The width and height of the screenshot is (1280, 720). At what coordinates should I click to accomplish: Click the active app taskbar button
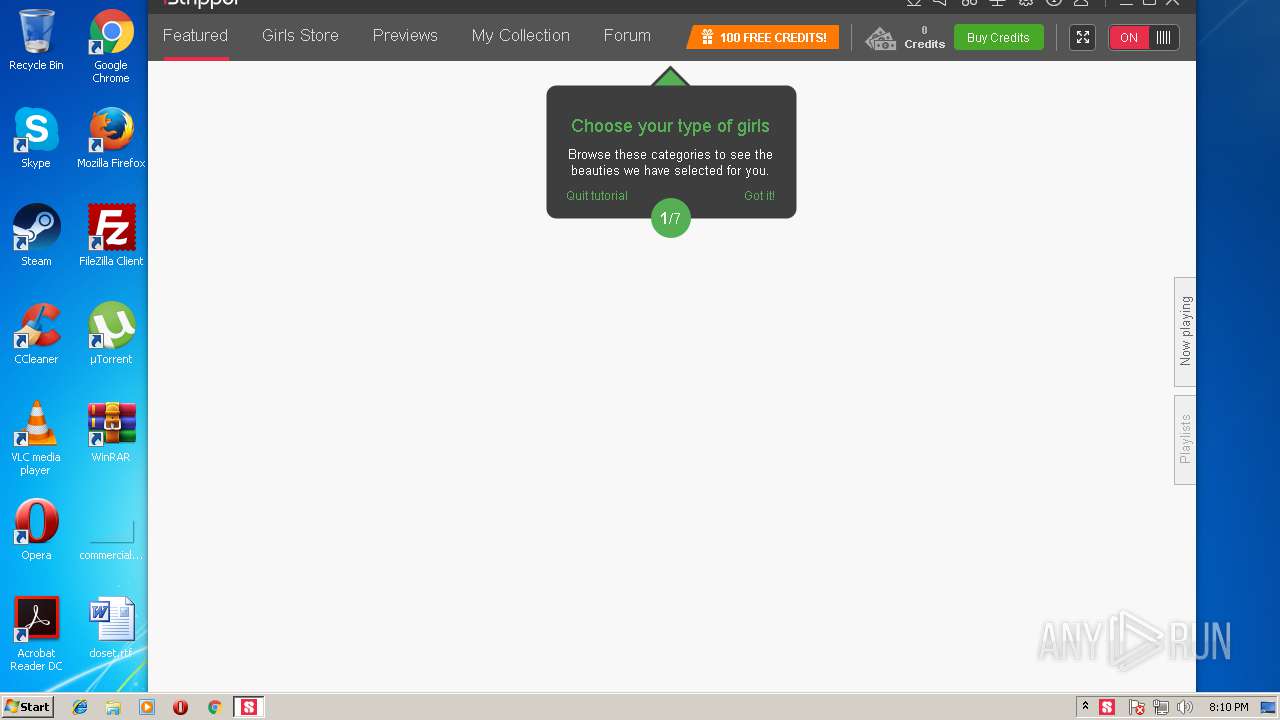(248, 707)
